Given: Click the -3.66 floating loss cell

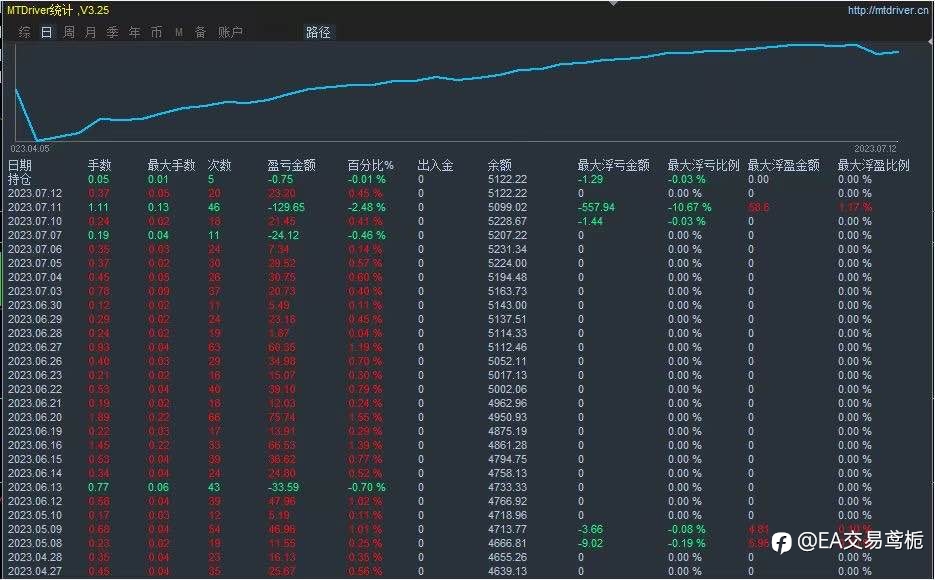Looking at the screenshot, I should [x=590, y=529].
